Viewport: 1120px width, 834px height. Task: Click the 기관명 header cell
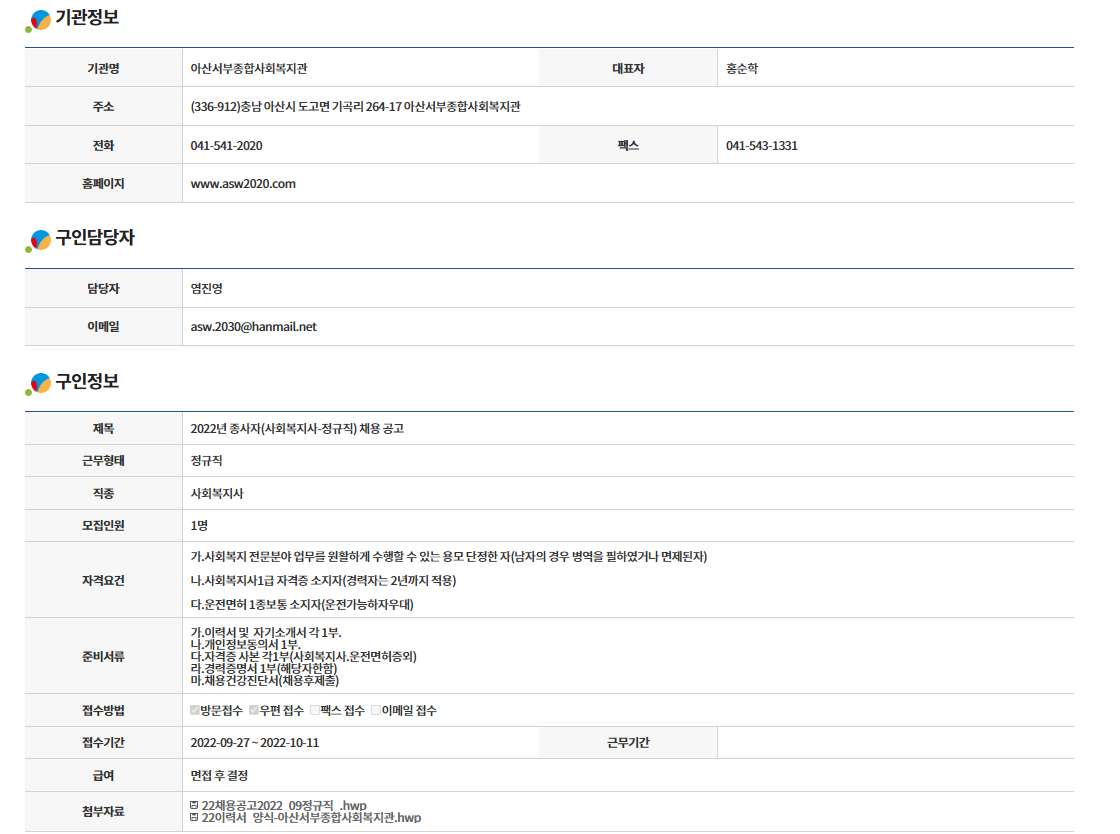coord(104,69)
